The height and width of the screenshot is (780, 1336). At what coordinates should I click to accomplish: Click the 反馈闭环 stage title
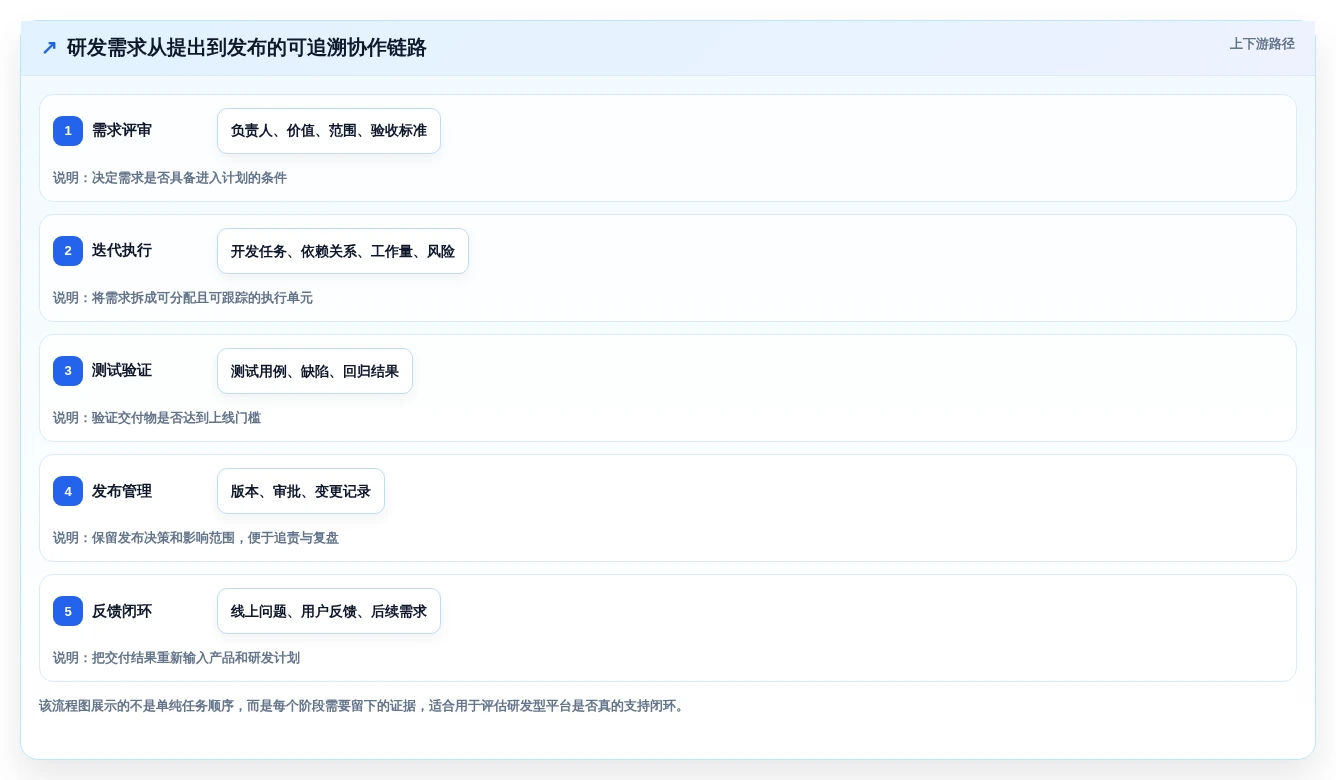coord(122,611)
